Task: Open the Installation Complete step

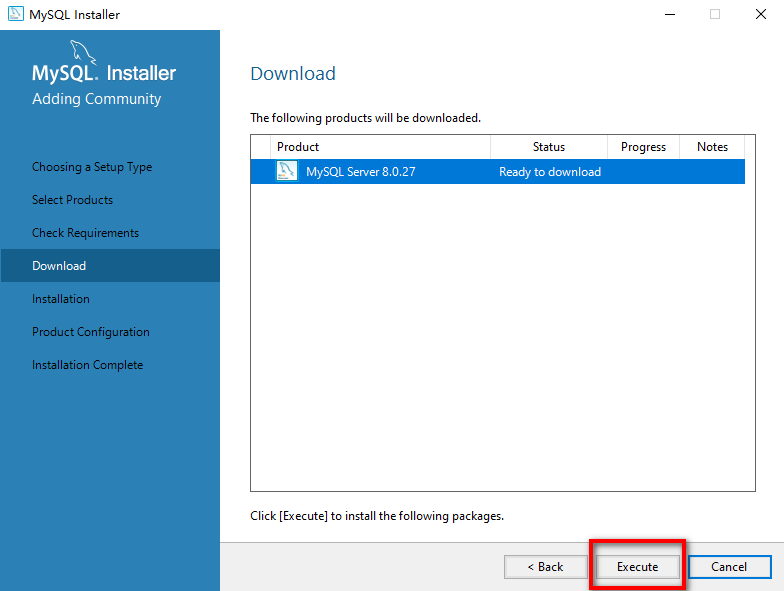Action: pyautogui.click(x=88, y=365)
